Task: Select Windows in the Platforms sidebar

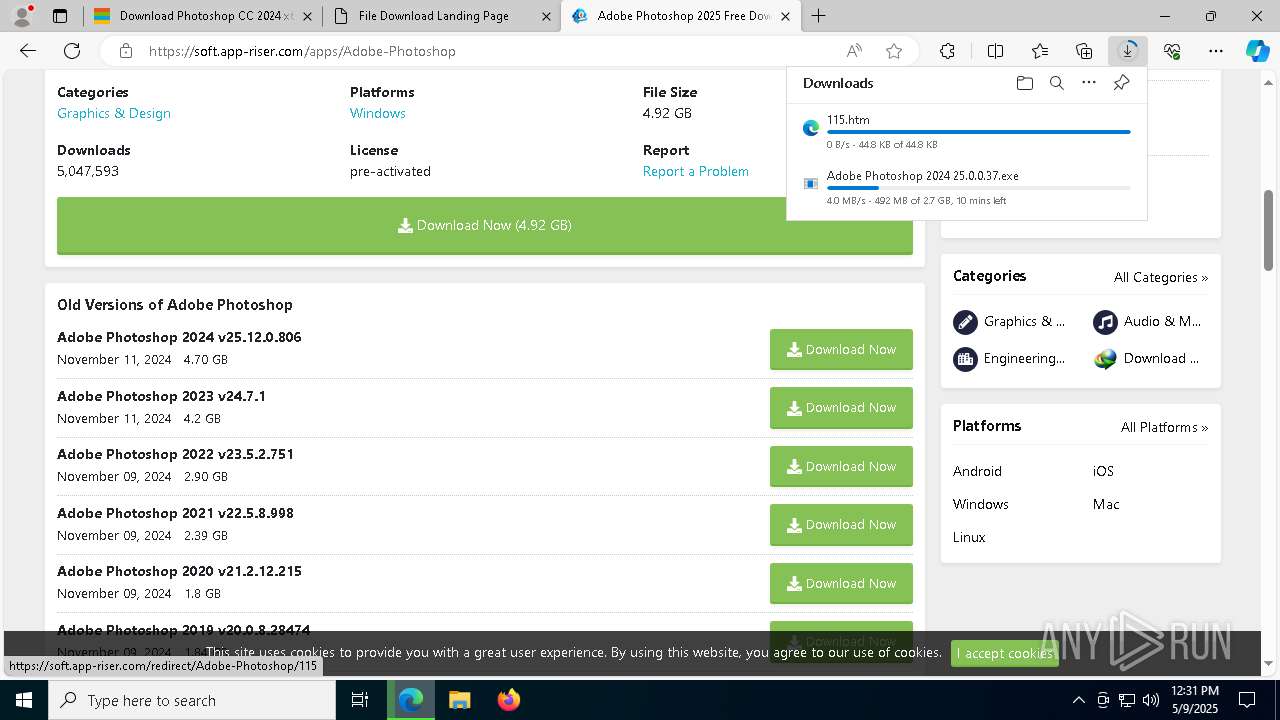Action: 981,504
